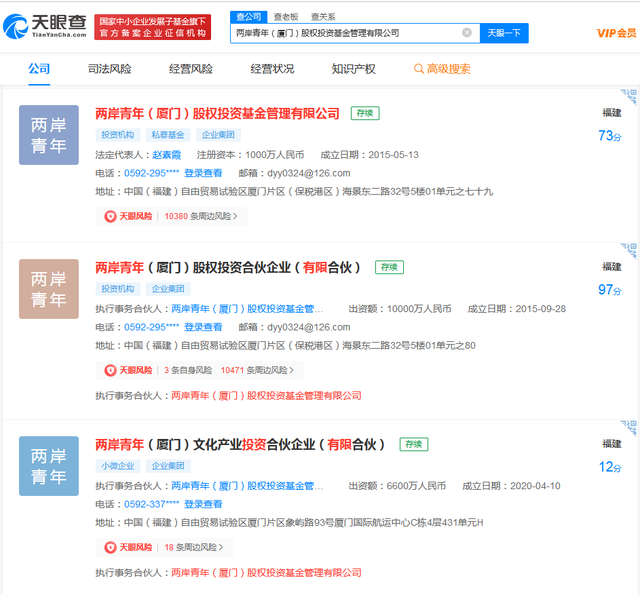Click the brown 两岸青年 logo of second result
The height and width of the screenshot is (595, 640).
point(49,289)
